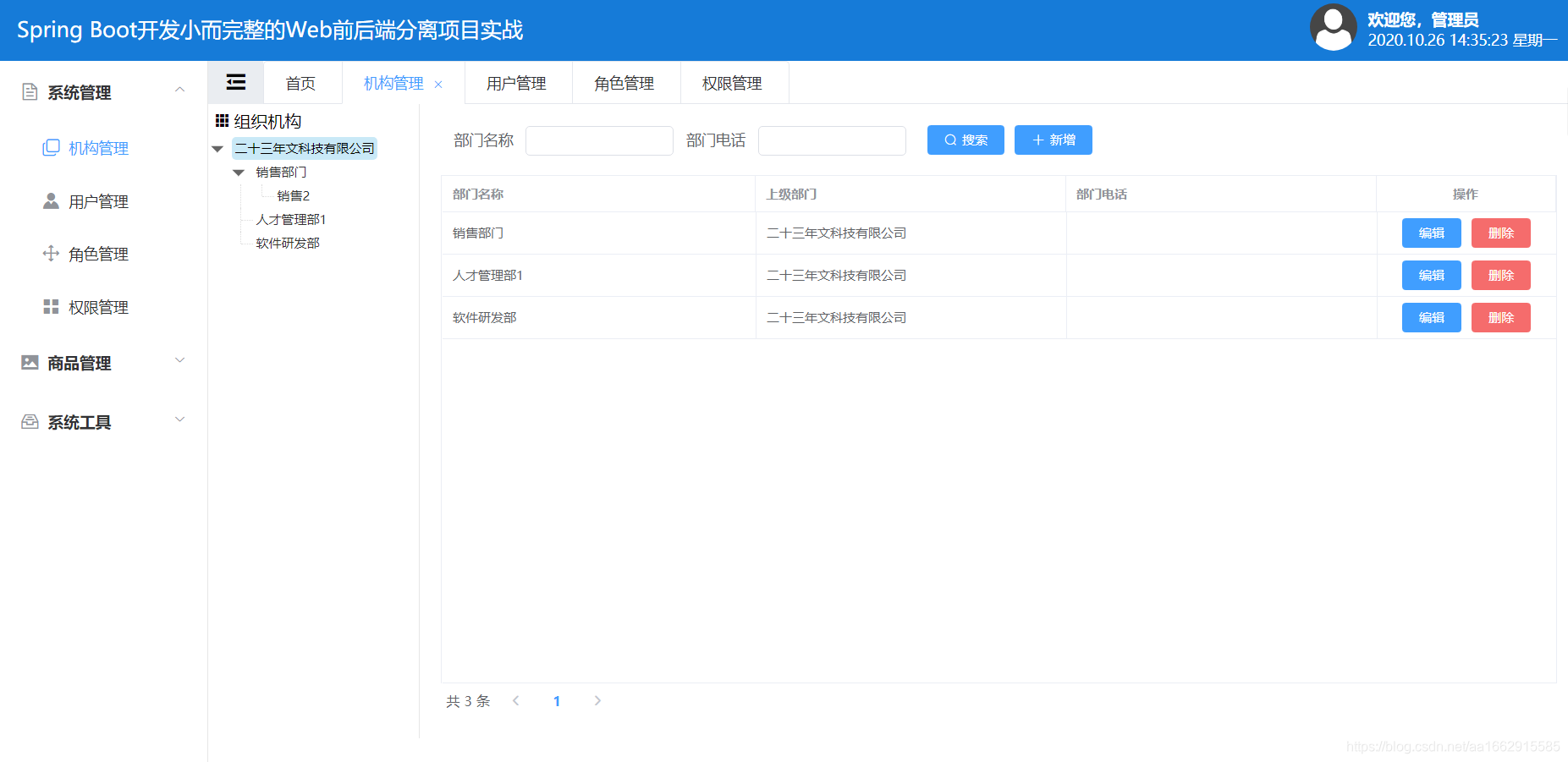Select 销售部门 label in the tree
Viewport: 1568px width, 762px height.
282,173
